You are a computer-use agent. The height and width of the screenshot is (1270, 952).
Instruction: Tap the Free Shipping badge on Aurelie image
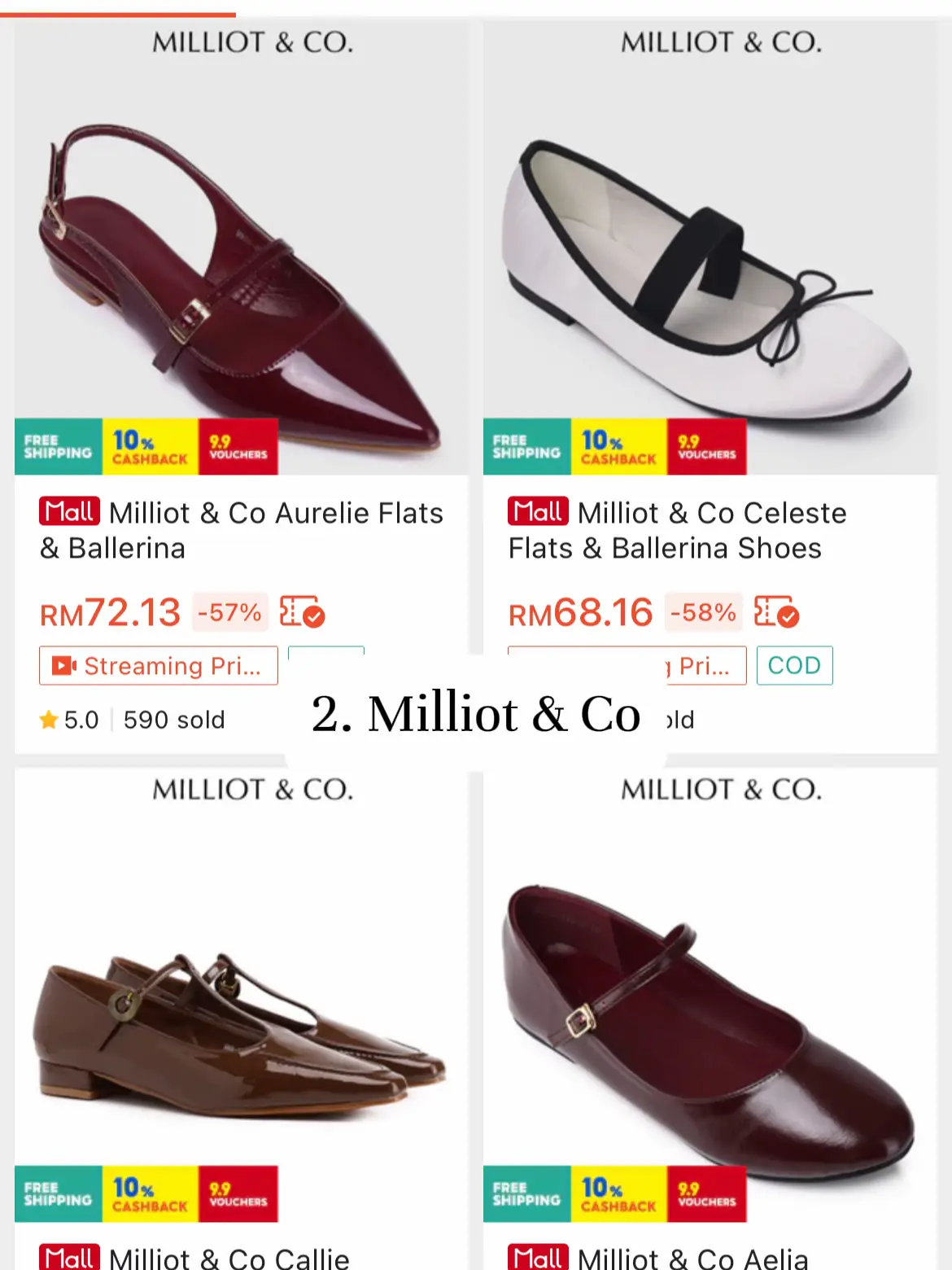(x=58, y=447)
